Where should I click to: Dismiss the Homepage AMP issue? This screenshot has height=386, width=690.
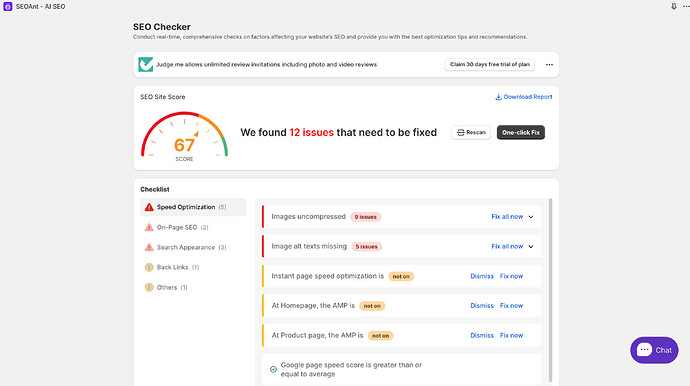point(482,305)
